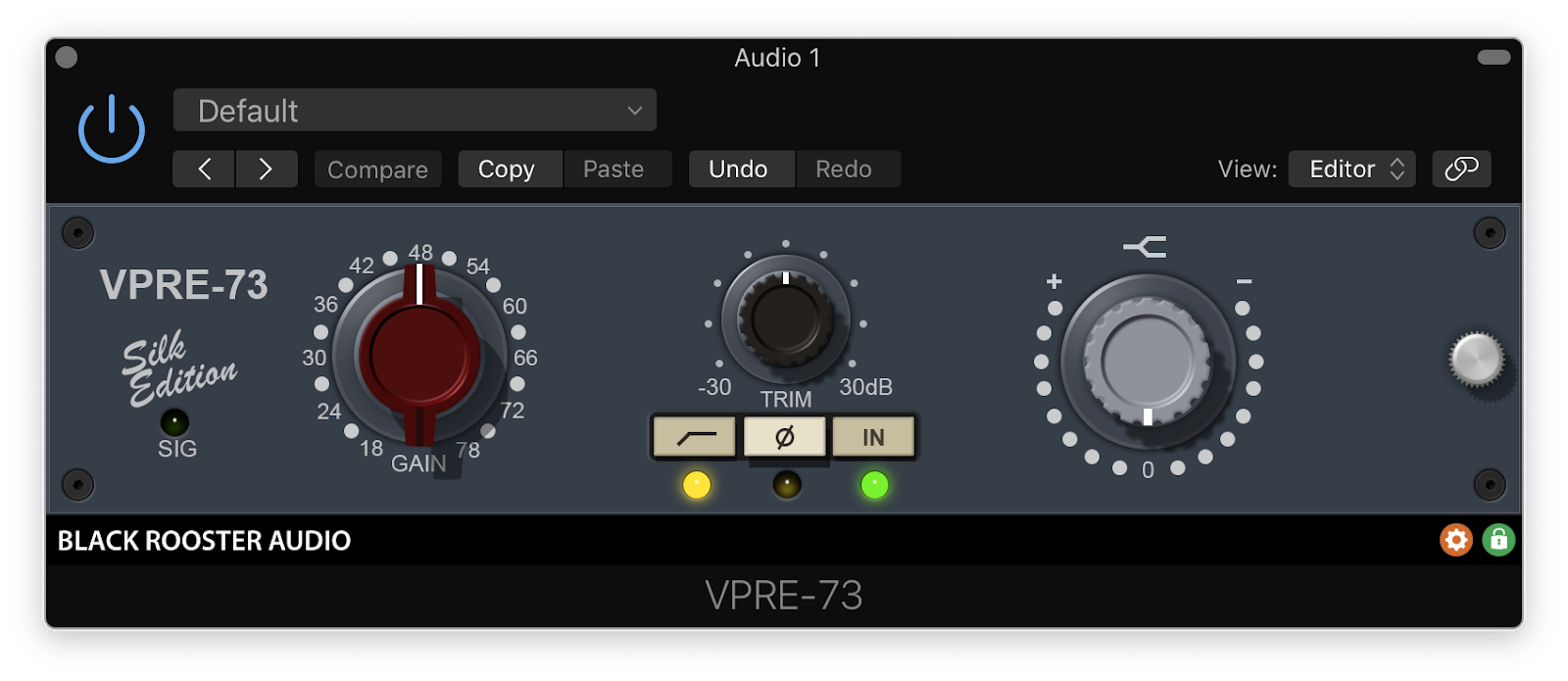Click the black TRIM knob
Viewport: 1568px width, 681px height.
click(x=786, y=319)
